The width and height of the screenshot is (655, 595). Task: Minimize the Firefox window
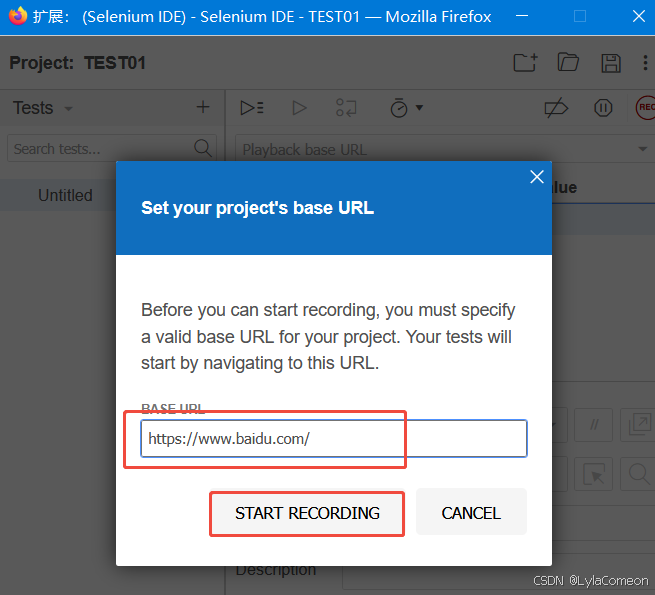click(522, 16)
